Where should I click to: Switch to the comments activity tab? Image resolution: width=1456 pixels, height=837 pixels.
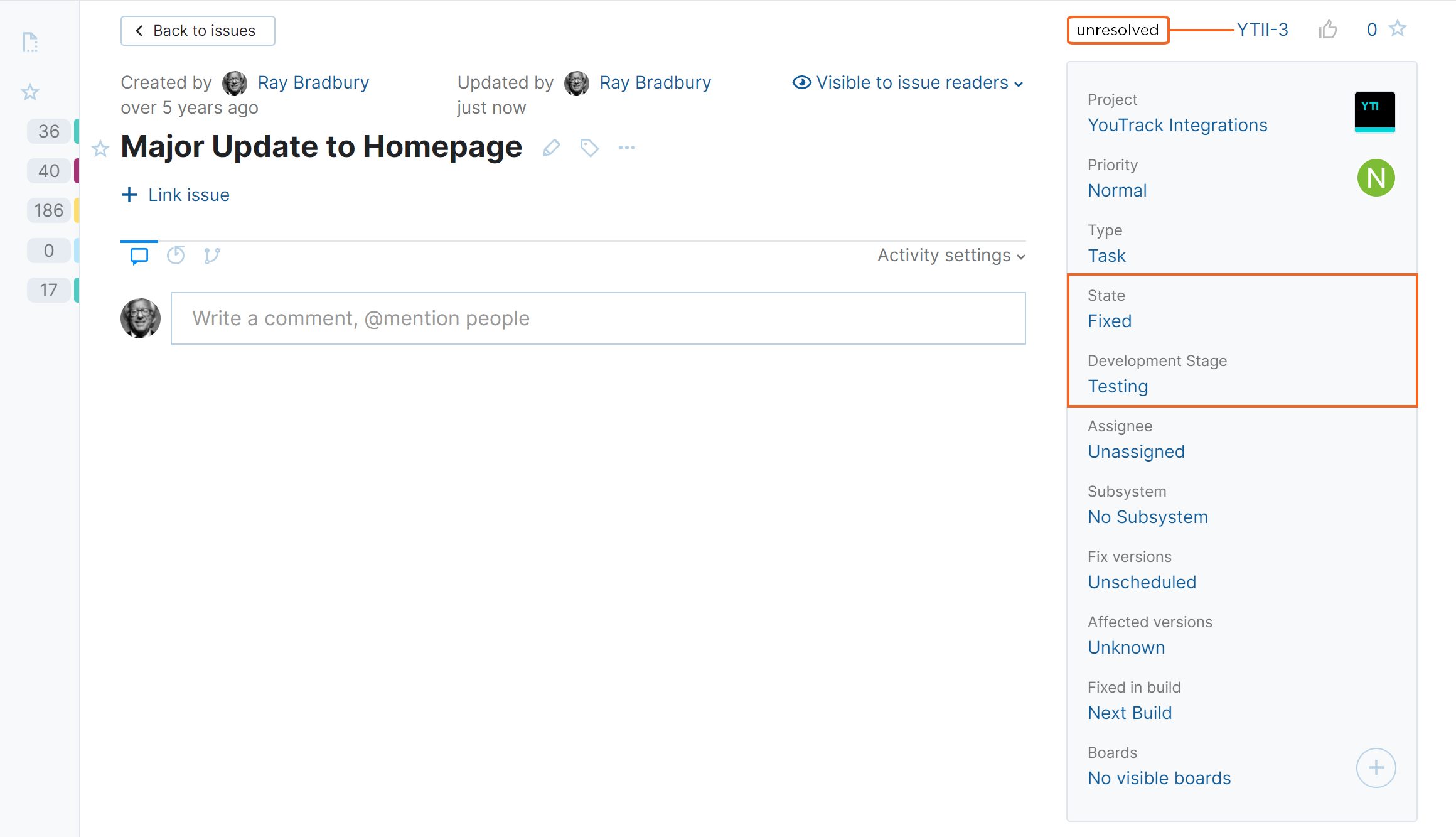click(x=139, y=256)
